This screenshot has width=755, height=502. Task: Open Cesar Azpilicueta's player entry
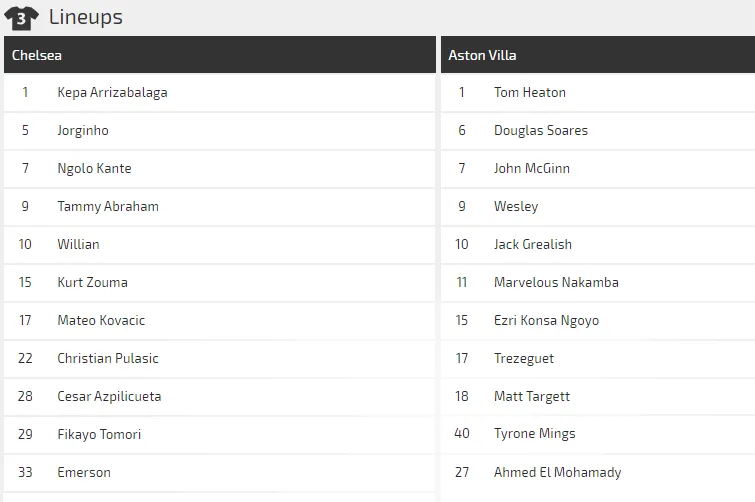pyautogui.click(x=109, y=396)
